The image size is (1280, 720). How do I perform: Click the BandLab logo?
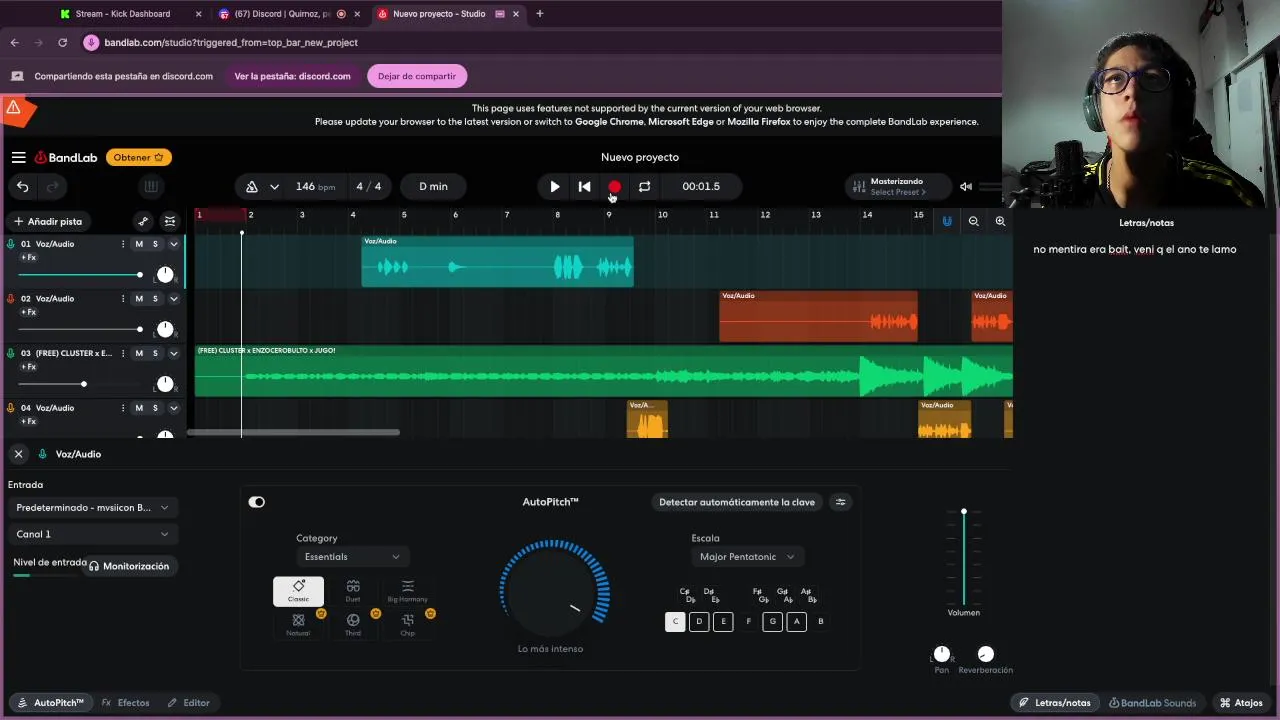coord(66,157)
